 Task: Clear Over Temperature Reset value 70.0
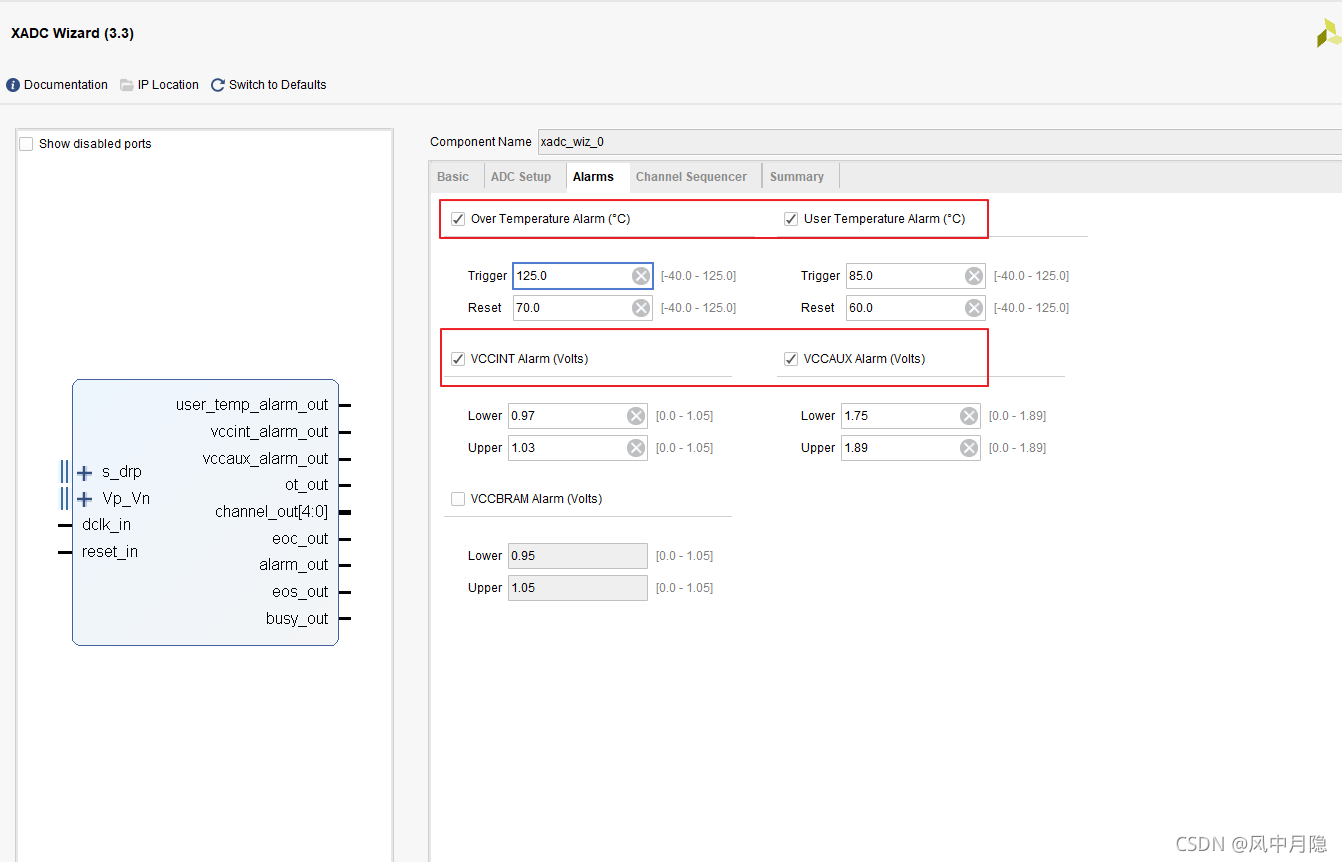tap(641, 308)
